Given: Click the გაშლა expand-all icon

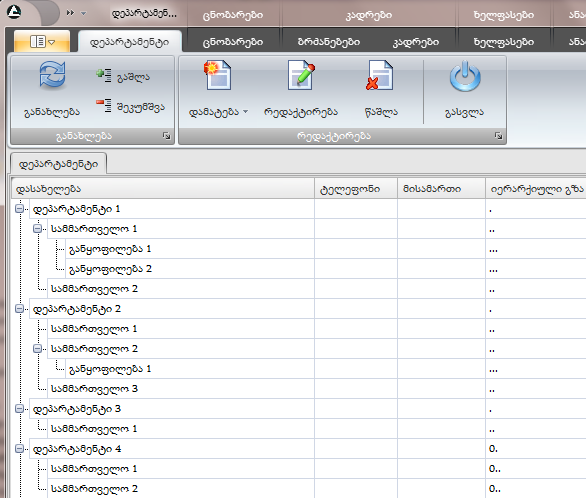Looking at the screenshot, I should [x=104, y=75].
